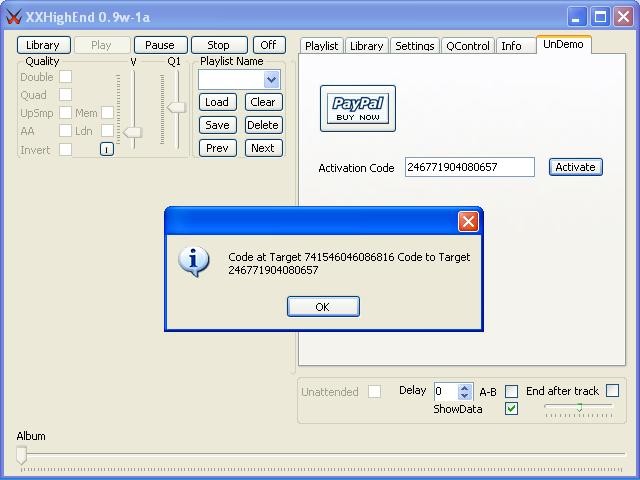This screenshot has height=480, width=640.
Task: Click the Next button
Action: 264,148
